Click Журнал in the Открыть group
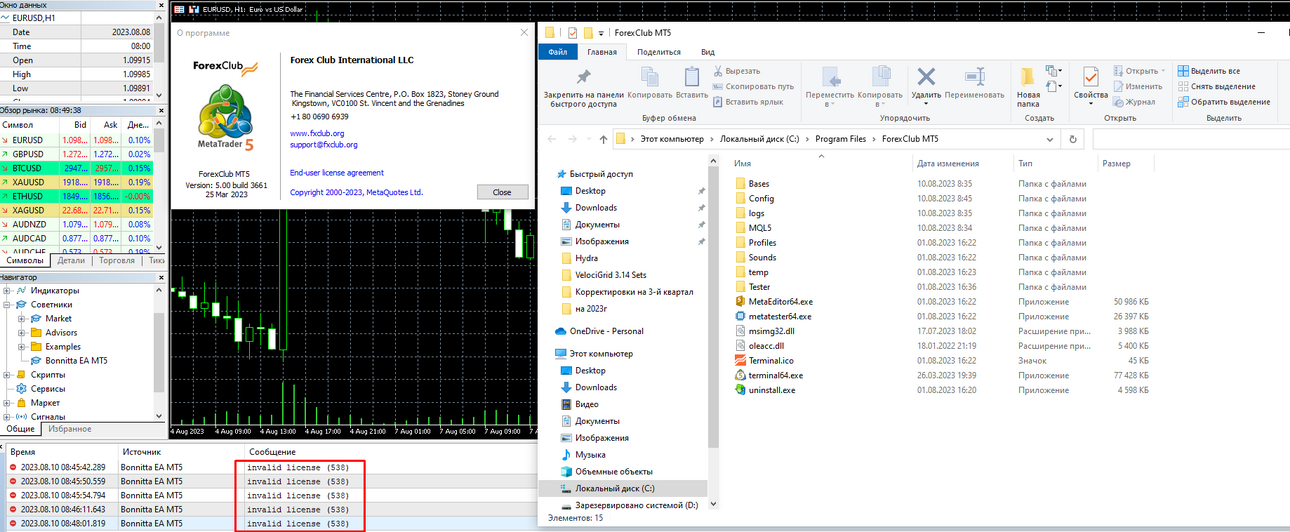Screen dimensions: 1290x532 tap(1132, 101)
